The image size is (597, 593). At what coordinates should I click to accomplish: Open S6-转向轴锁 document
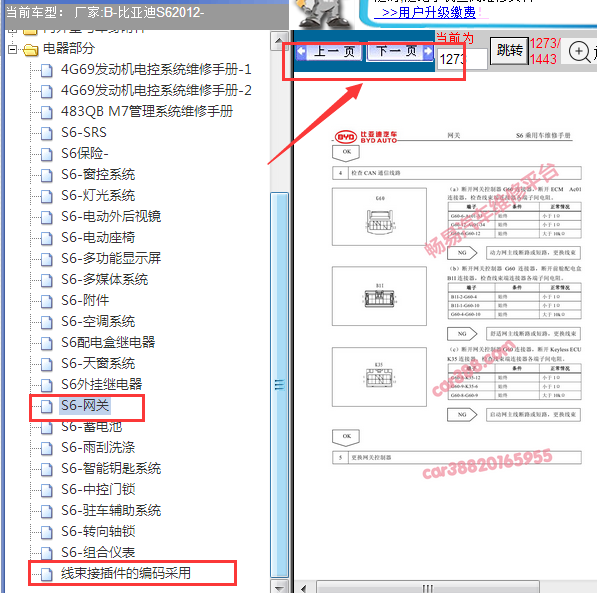coord(98,531)
